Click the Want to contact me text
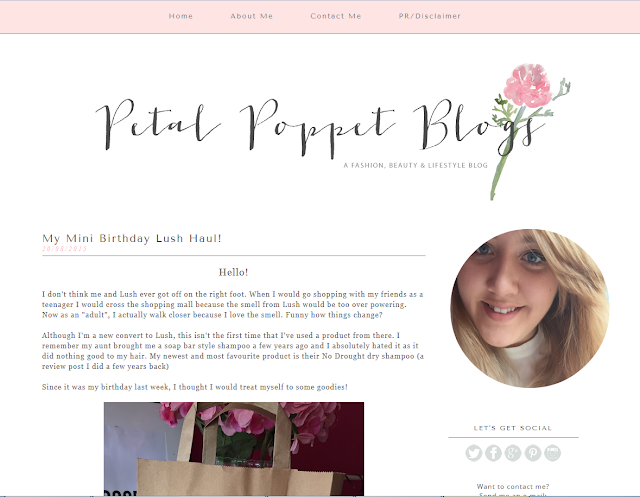Viewport: 640px width, 497px height. (x=513, y=486)
